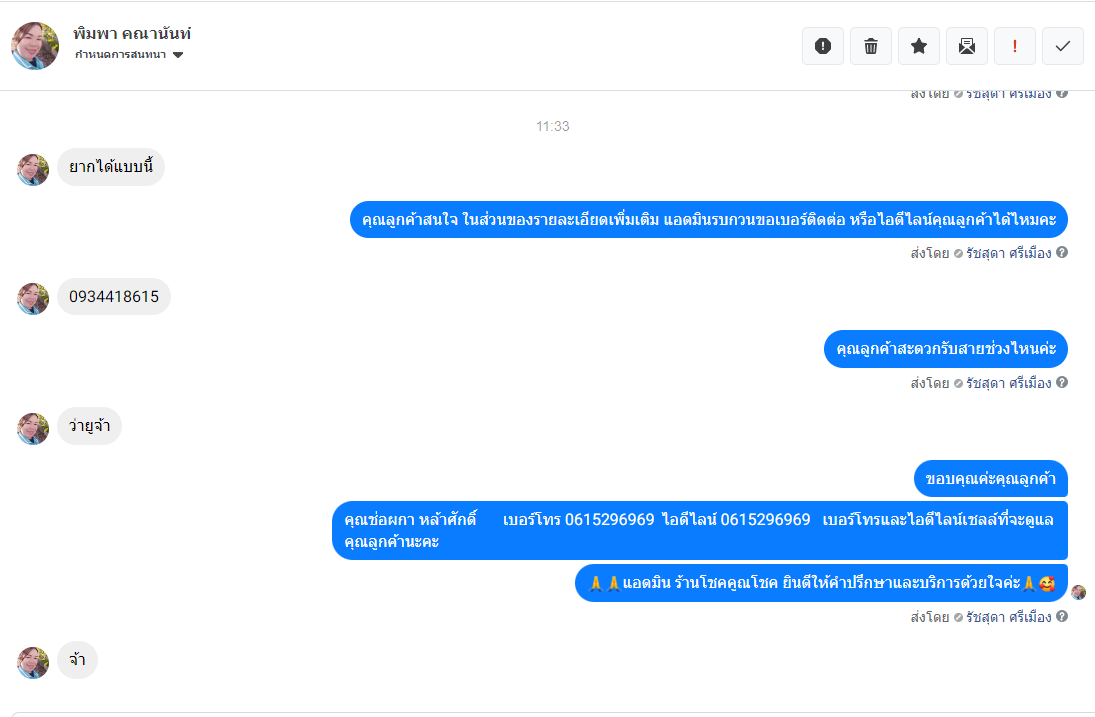Image resolution: width=1095 pixels, height=717 pixels.
Task: Click avatar next to the 'จ้า' message
Action: pos(33,662)
